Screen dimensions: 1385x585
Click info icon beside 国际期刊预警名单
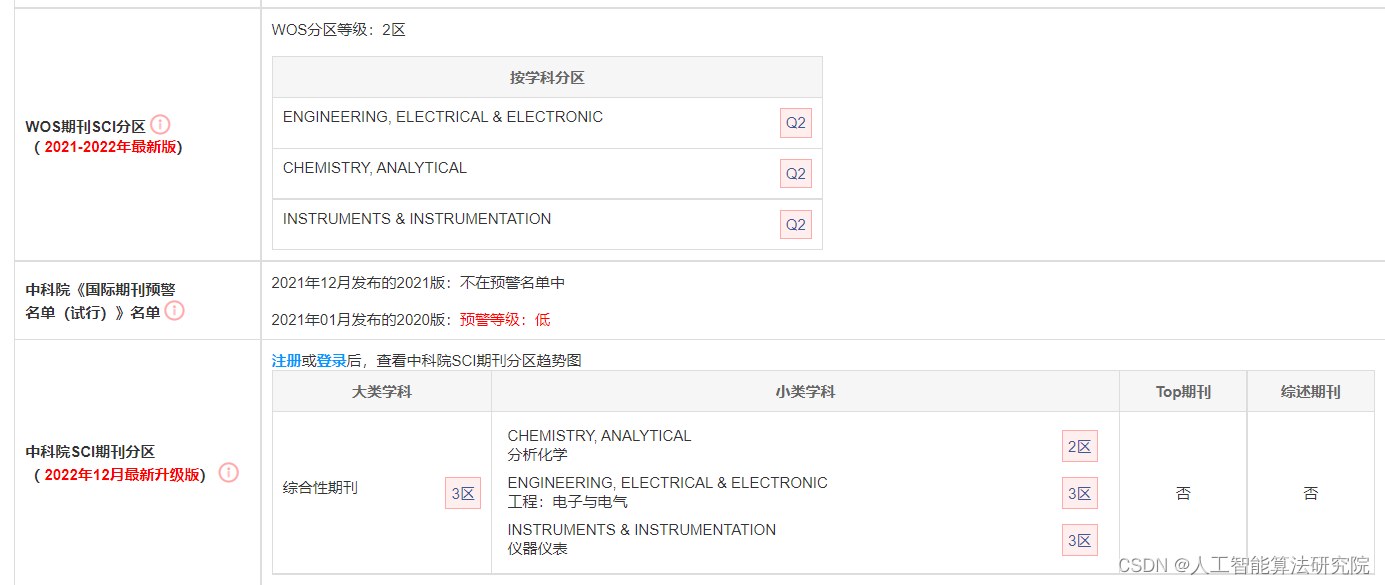[x=174, y=311]
